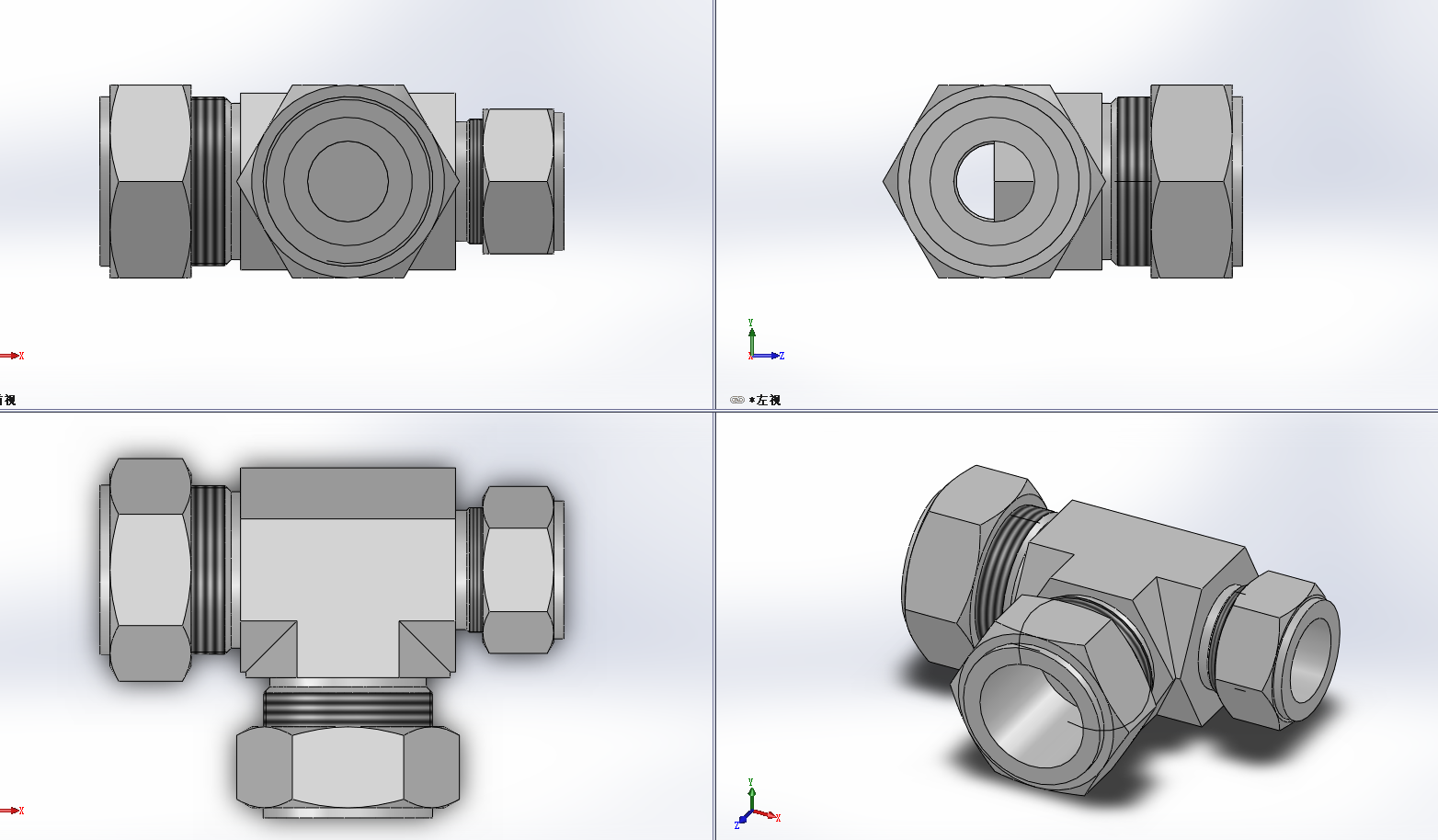1438x840 pixels.
Task: Click the *左视 viewport label
Action: pos(765,400)
